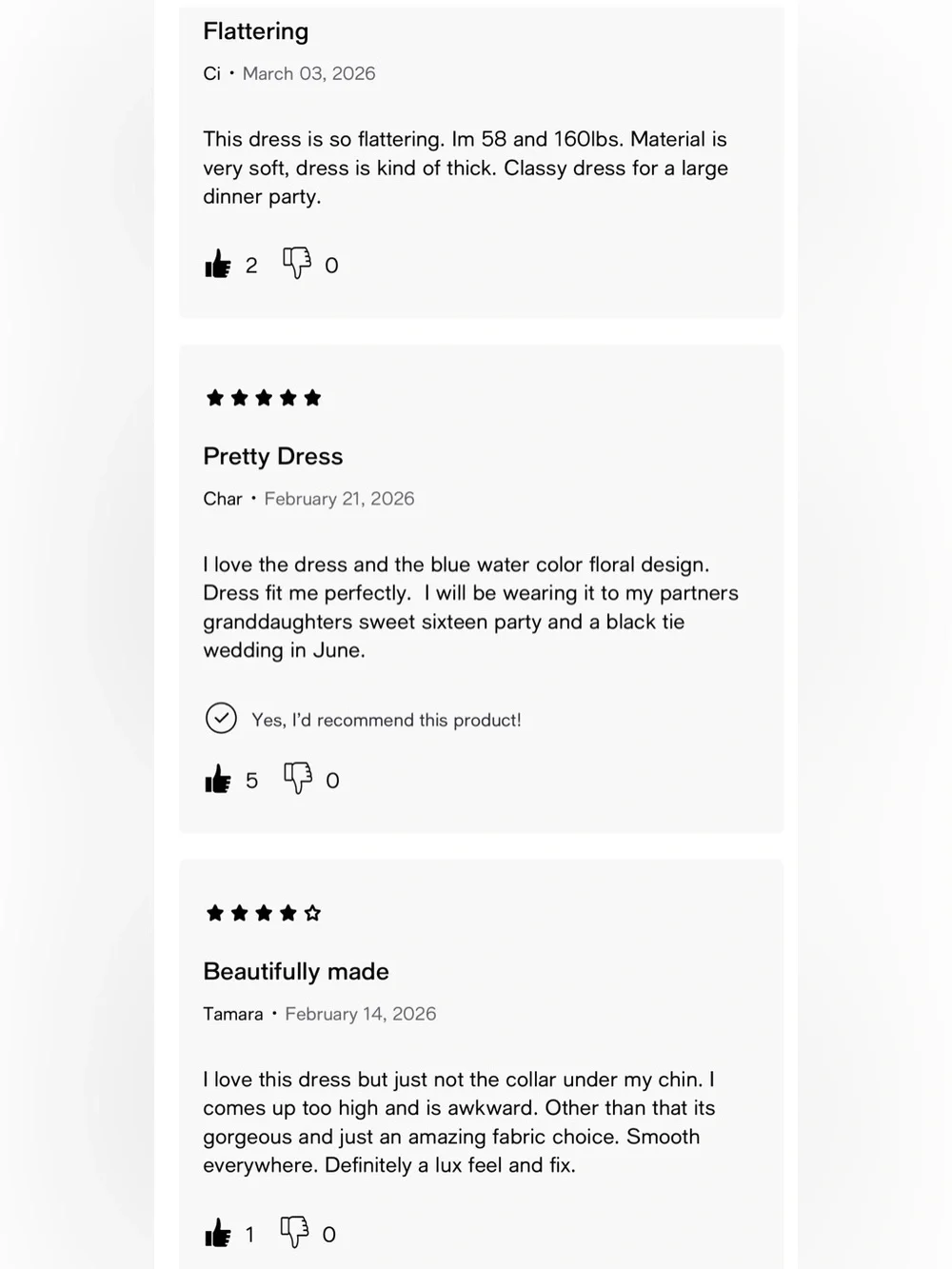Click "Yes, I'd recommend this product!" text
This screenshot has width=952, height=1269.
click(387, 720)
